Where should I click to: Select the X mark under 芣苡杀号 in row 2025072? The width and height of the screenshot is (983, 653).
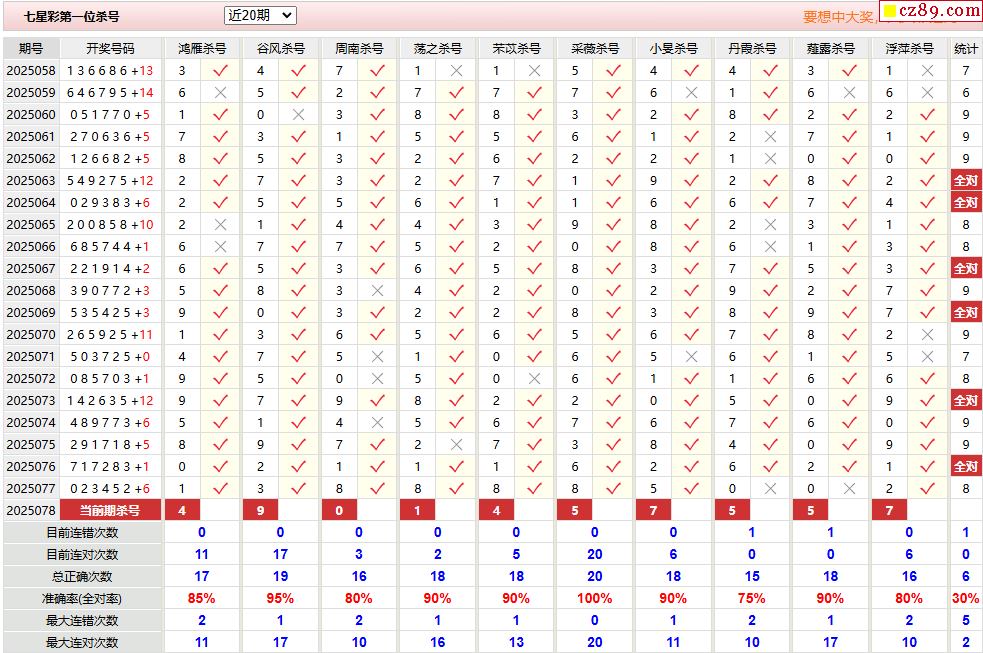point(534,379)
